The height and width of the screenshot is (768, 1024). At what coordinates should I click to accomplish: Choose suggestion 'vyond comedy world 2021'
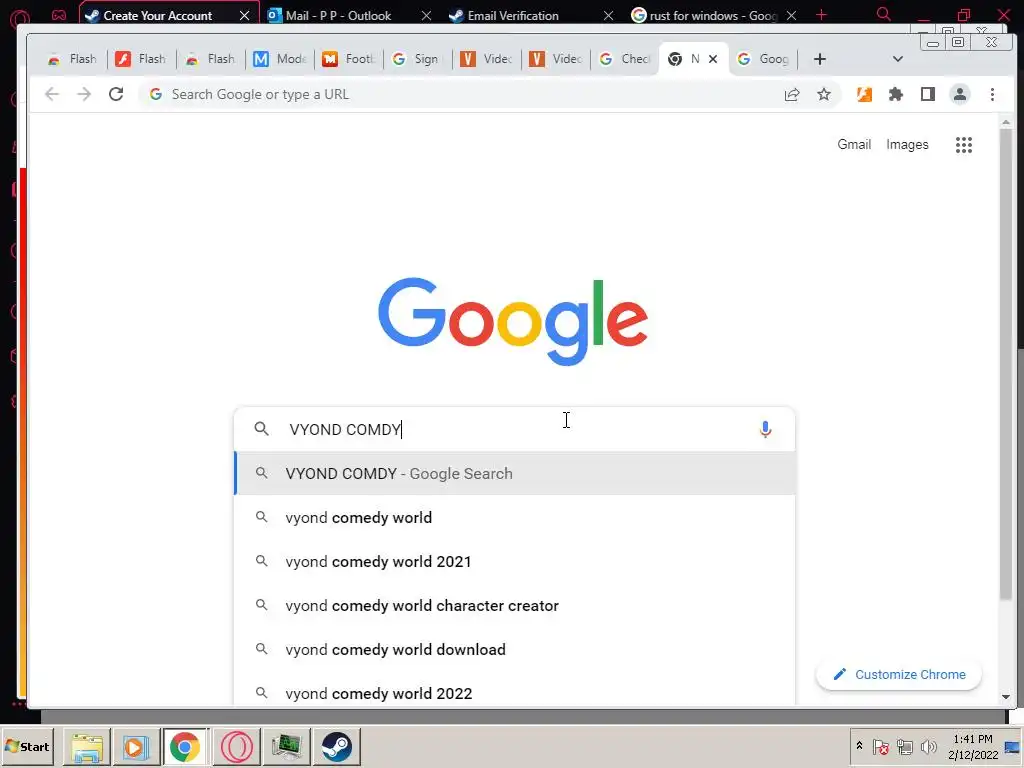pyautogui.click(x=515, y=562)
